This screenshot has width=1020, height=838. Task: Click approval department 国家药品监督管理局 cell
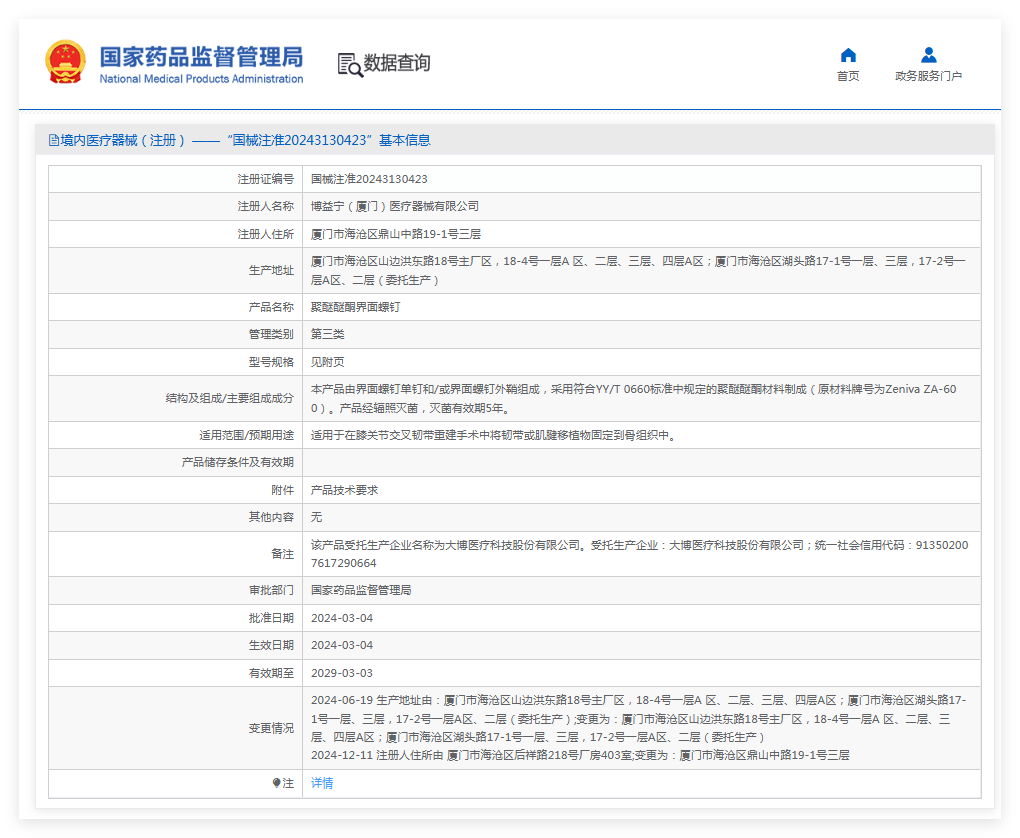tap(361, 590)
